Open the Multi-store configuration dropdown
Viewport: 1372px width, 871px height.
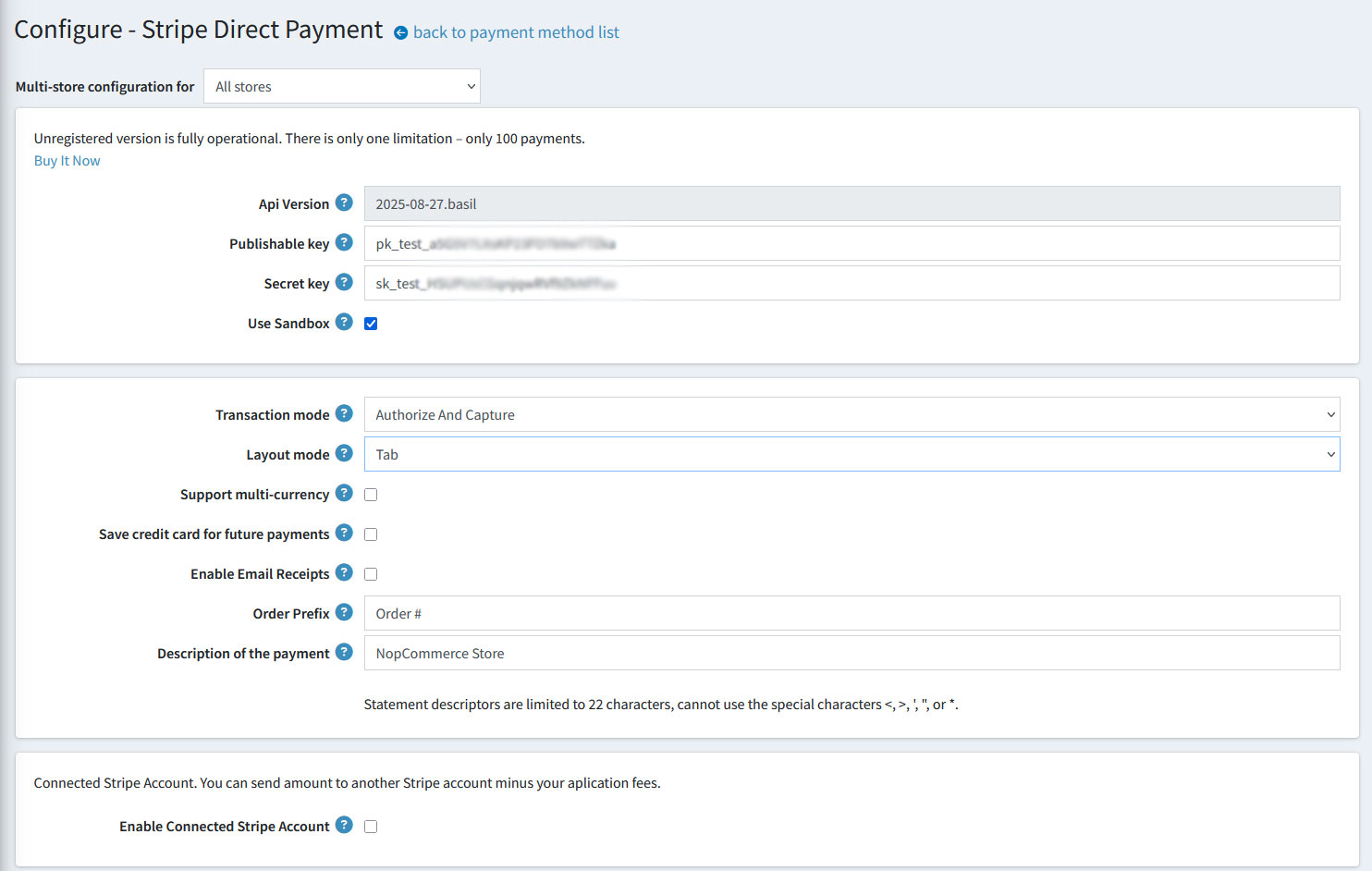click(342, 87)
